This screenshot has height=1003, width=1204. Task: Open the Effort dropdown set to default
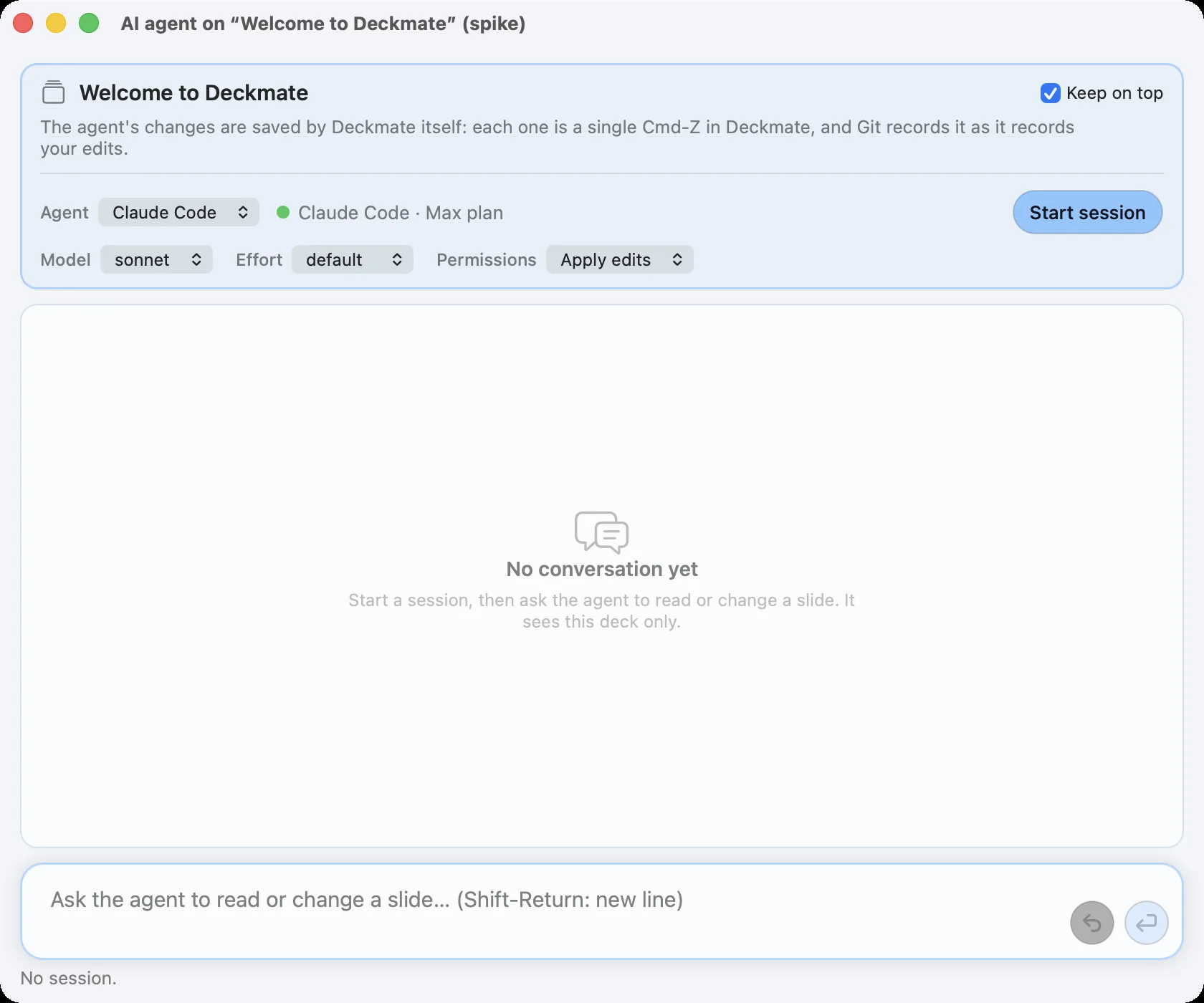click(x=353, y=259)
